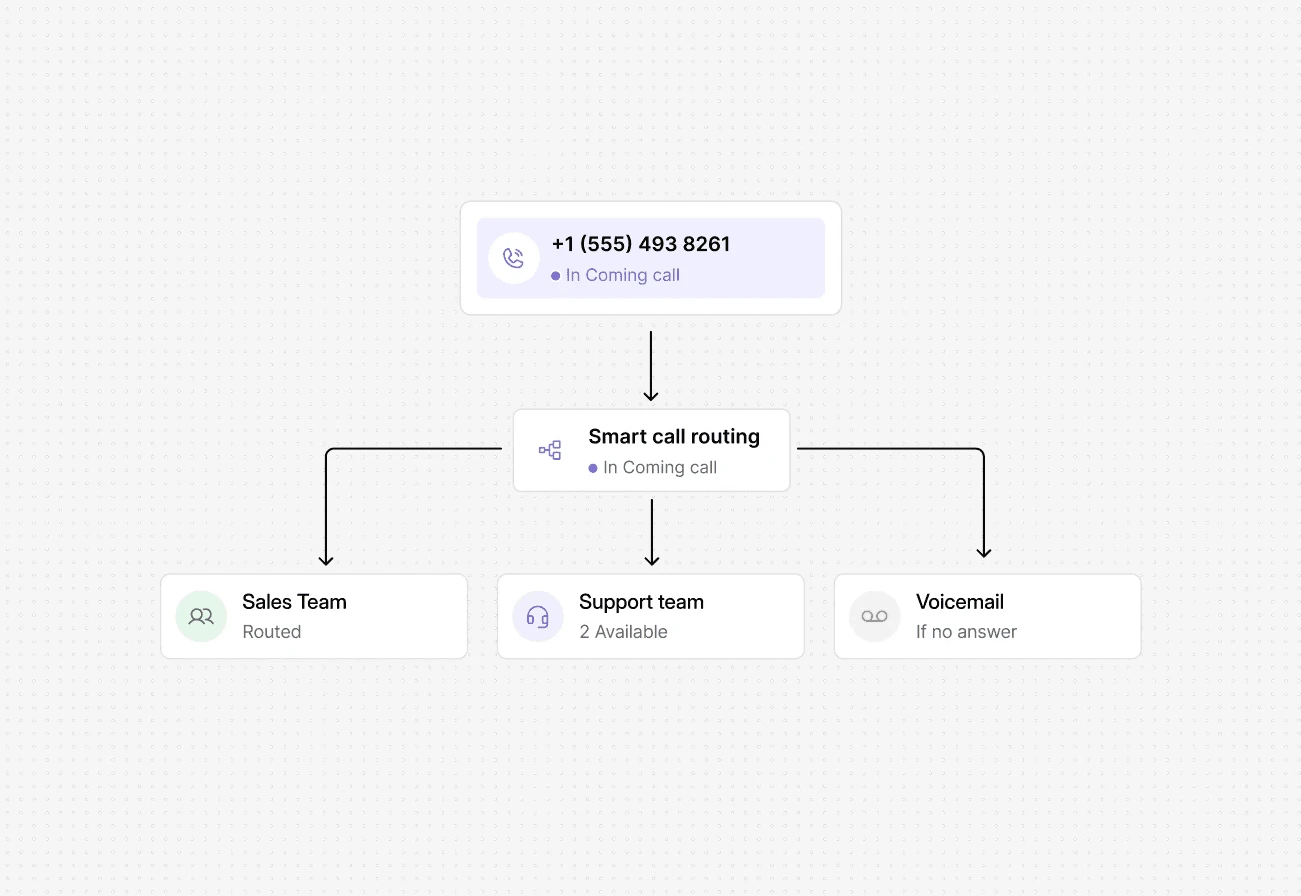Click the Sales Team people icon

[201, 616]
